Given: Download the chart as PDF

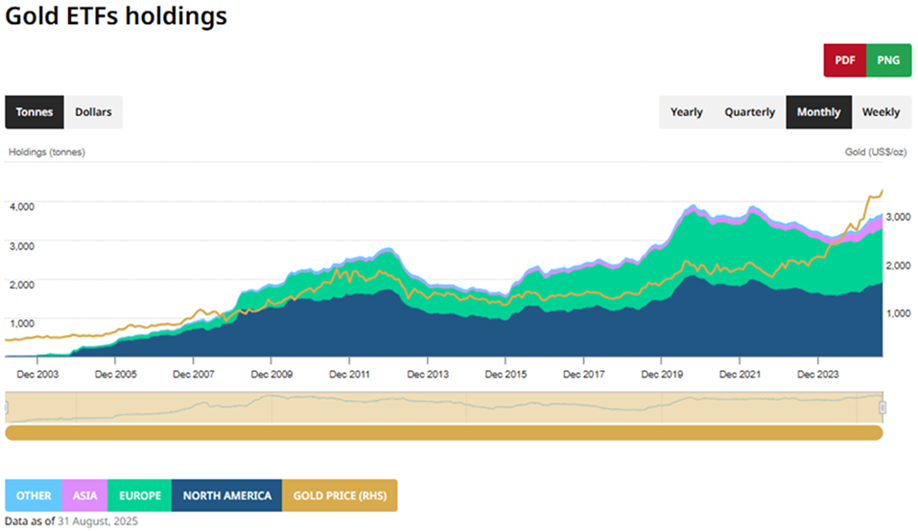Looking at the screenshot, I should pos(845,60).
